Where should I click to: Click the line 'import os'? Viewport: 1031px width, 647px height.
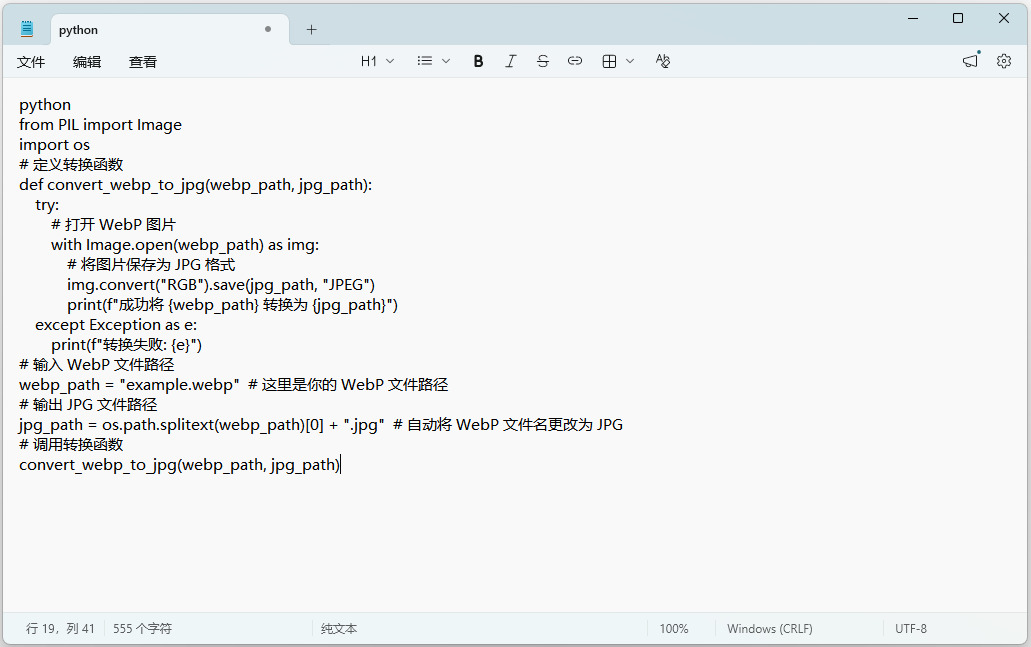[55, 145]
